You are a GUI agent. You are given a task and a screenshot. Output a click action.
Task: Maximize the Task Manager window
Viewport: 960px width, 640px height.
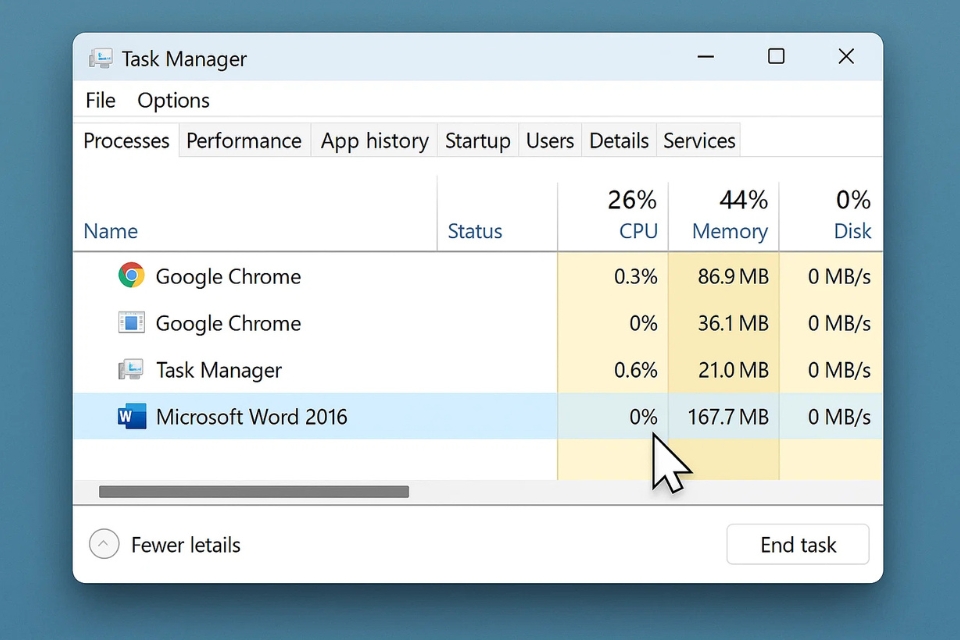click(776, 57)
